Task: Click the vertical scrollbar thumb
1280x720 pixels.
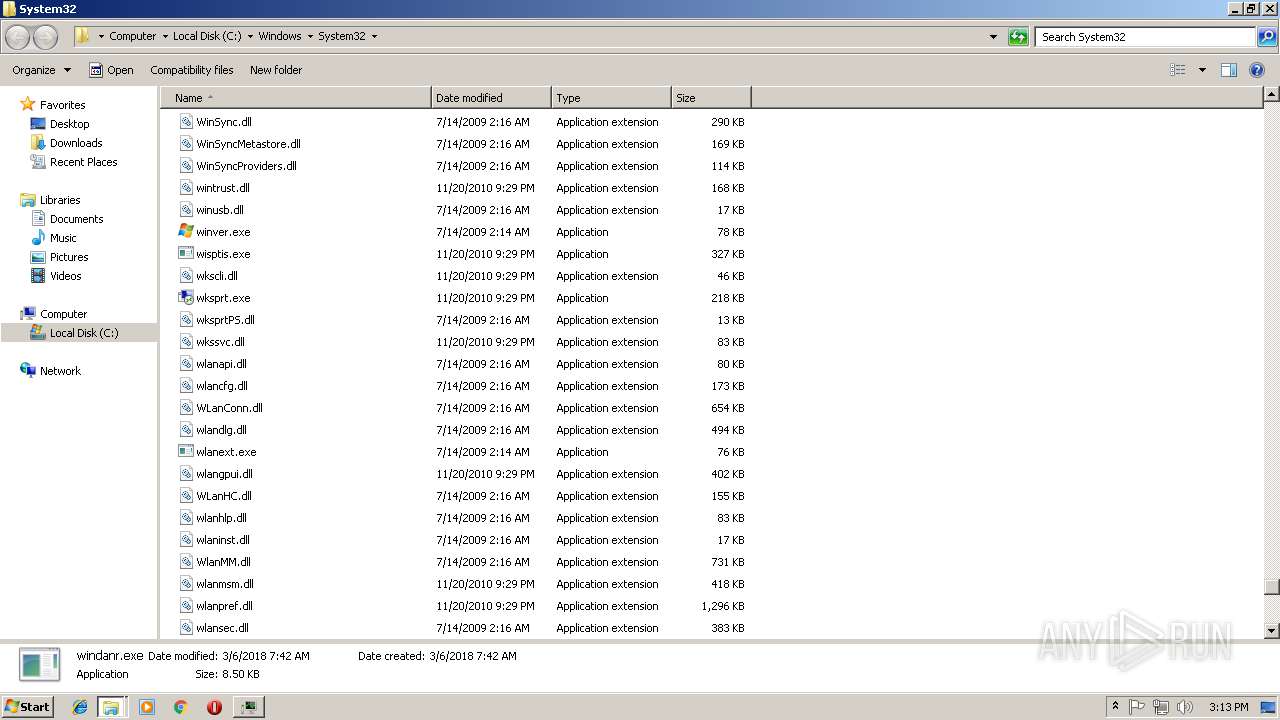Action: click(x=1272, y=587)
